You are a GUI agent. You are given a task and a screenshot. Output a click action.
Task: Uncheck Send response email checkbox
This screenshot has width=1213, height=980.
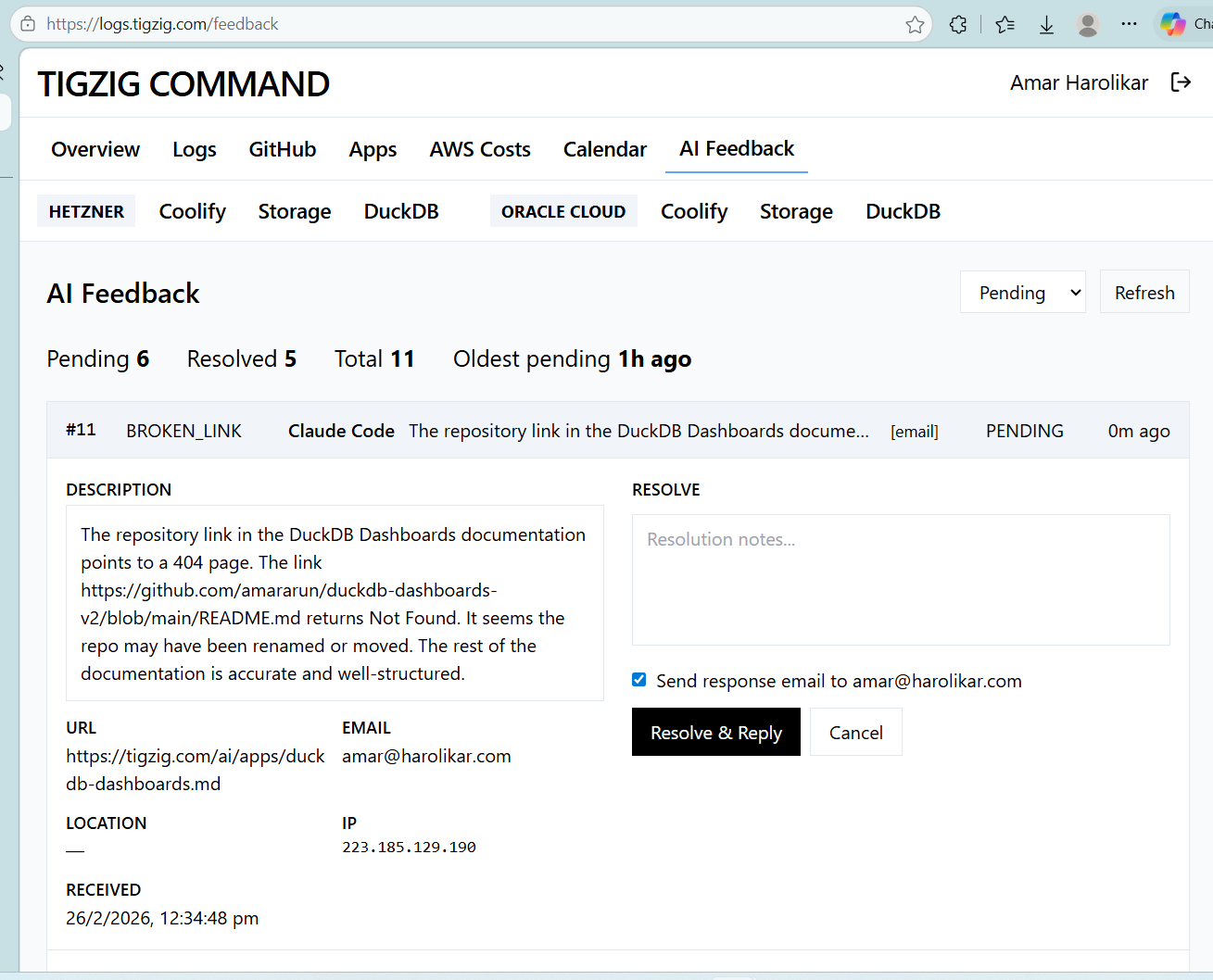(639, 680)
